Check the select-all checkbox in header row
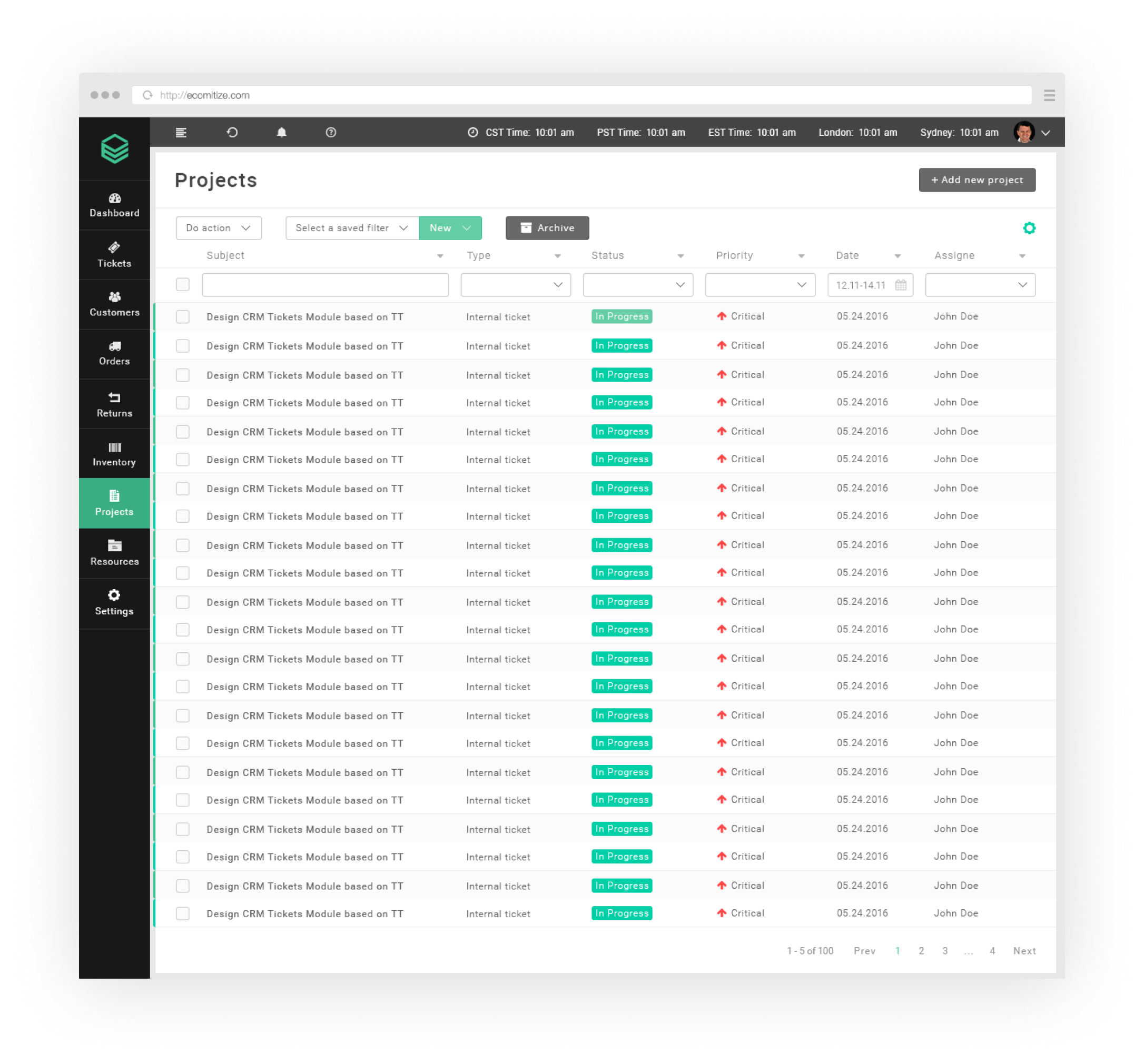Image resolution: width=1144 pixels, height=1064 pixels. (x=182, y=284)
